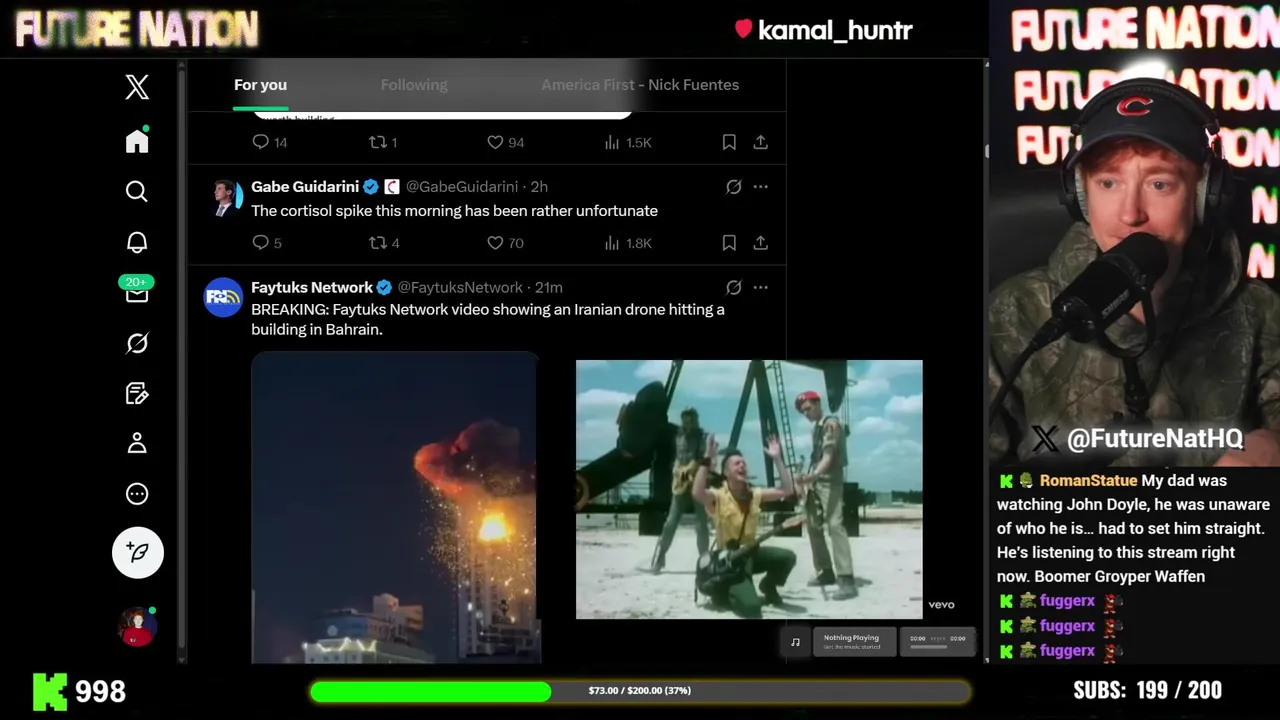Open the More circle menu in sidebar

point(137,494)
